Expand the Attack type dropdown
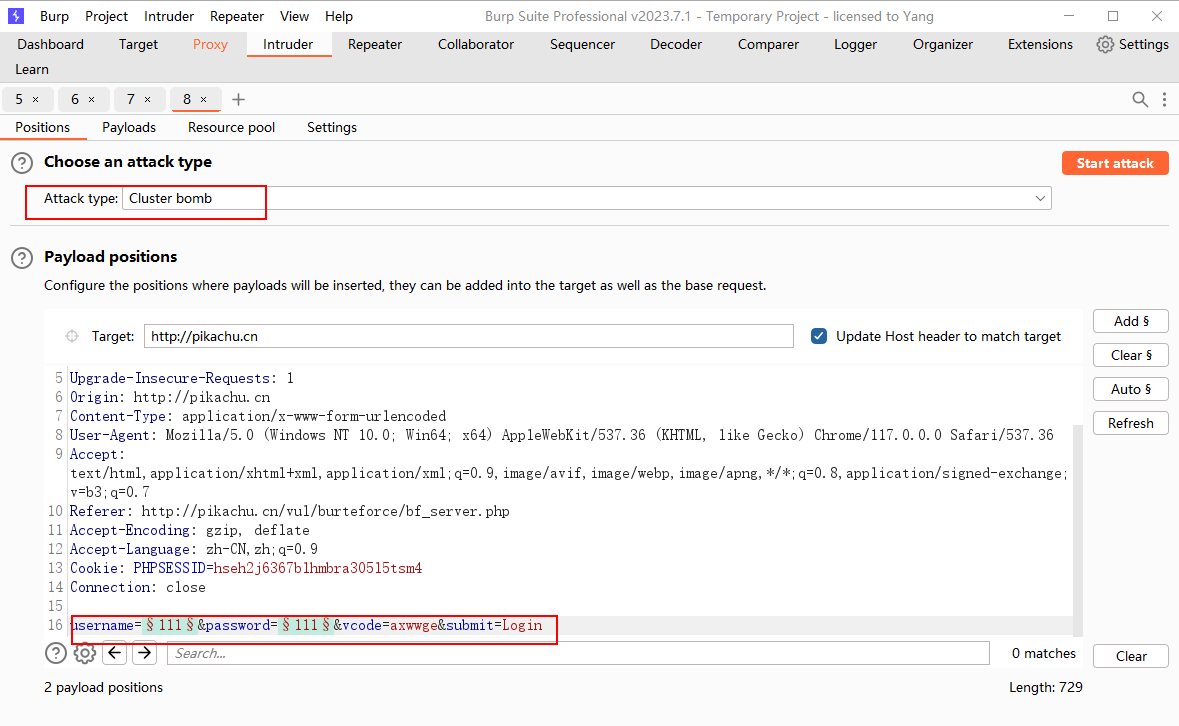 1040,198
